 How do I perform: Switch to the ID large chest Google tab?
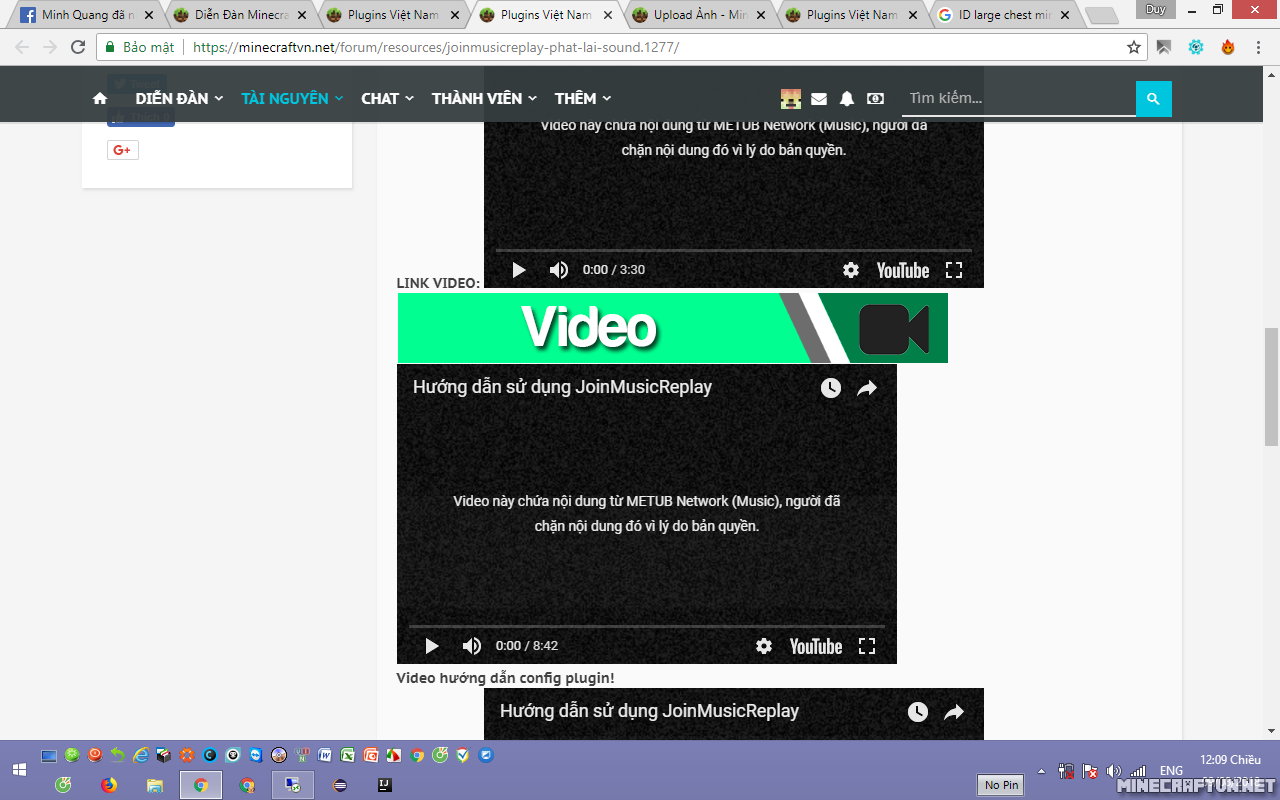click(x=1005, y=15)
